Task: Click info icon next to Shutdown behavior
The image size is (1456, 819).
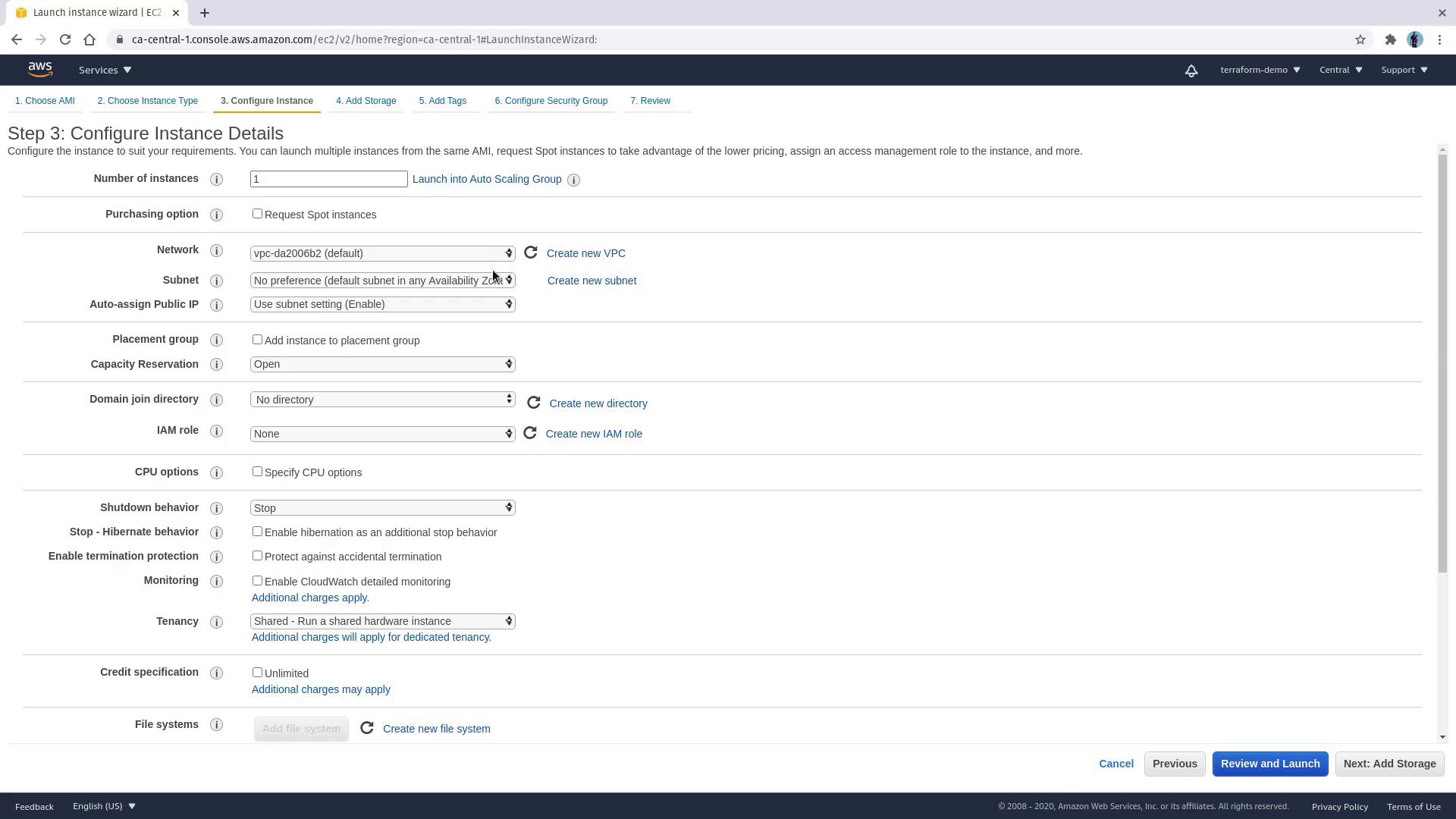Action: pyautogui.click(x=216, y=508)
